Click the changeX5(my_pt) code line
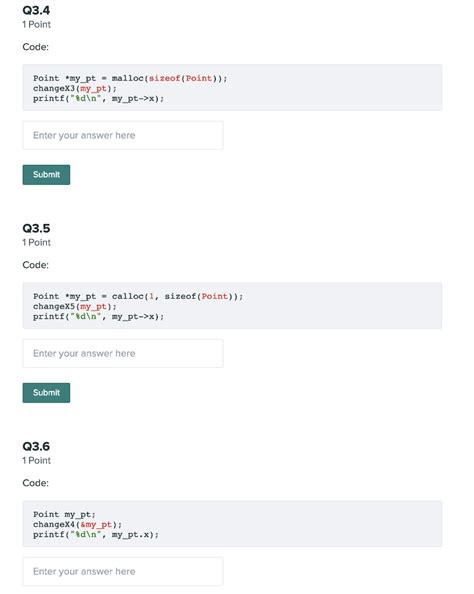Viewport: 474px width, 594px height. point(75,306)
